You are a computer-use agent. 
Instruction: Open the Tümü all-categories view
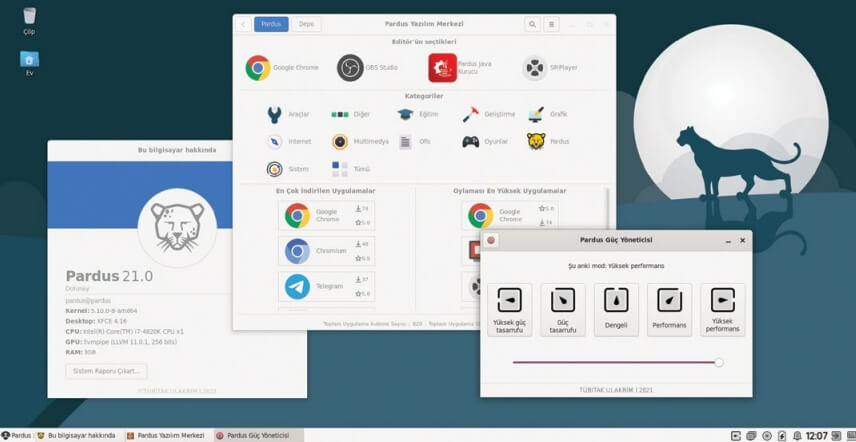click(x=342, y=169)
